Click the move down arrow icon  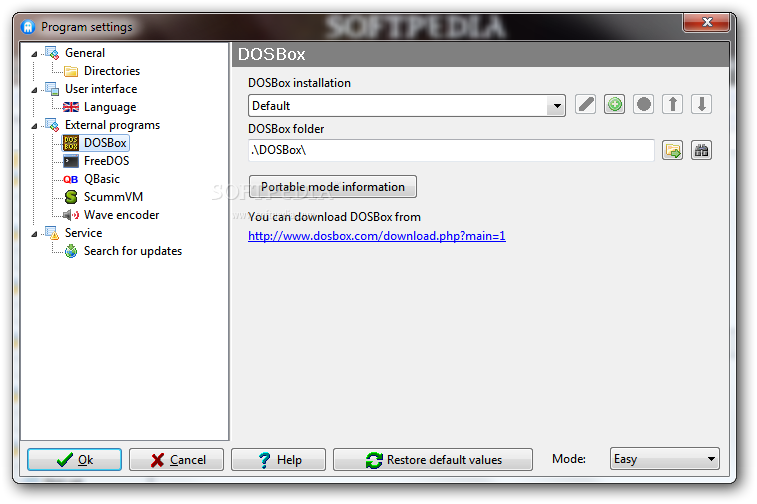pyautogui.click(x=701, y=104)
